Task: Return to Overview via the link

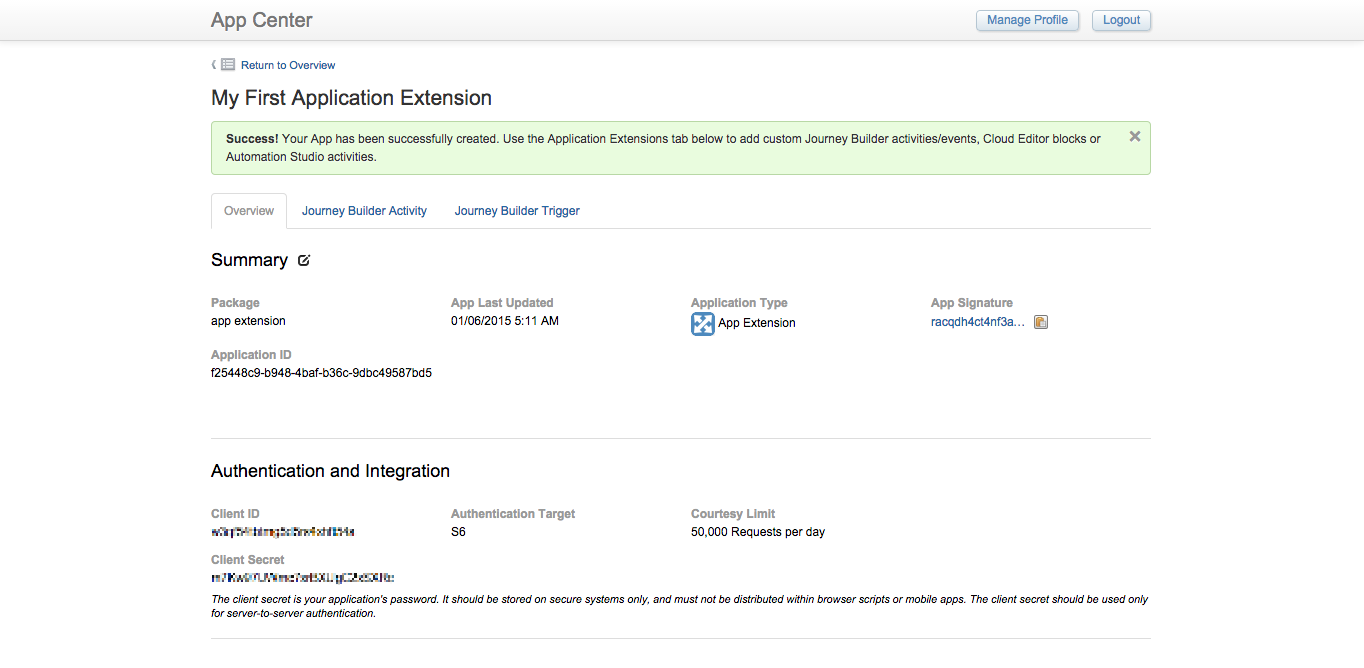Action: pyautogui.click(x=288, y=65)
